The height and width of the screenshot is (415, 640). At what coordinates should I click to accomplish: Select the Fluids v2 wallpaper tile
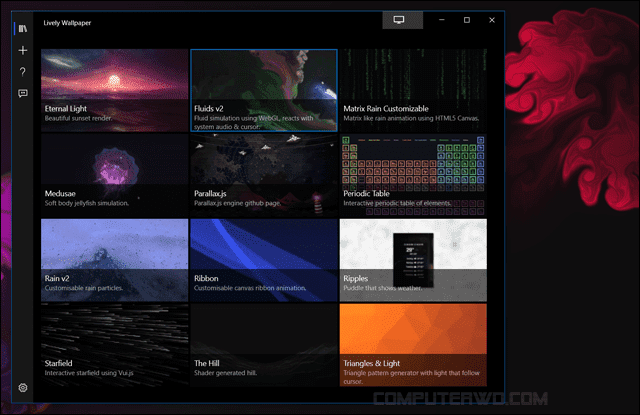pos(264,90)
